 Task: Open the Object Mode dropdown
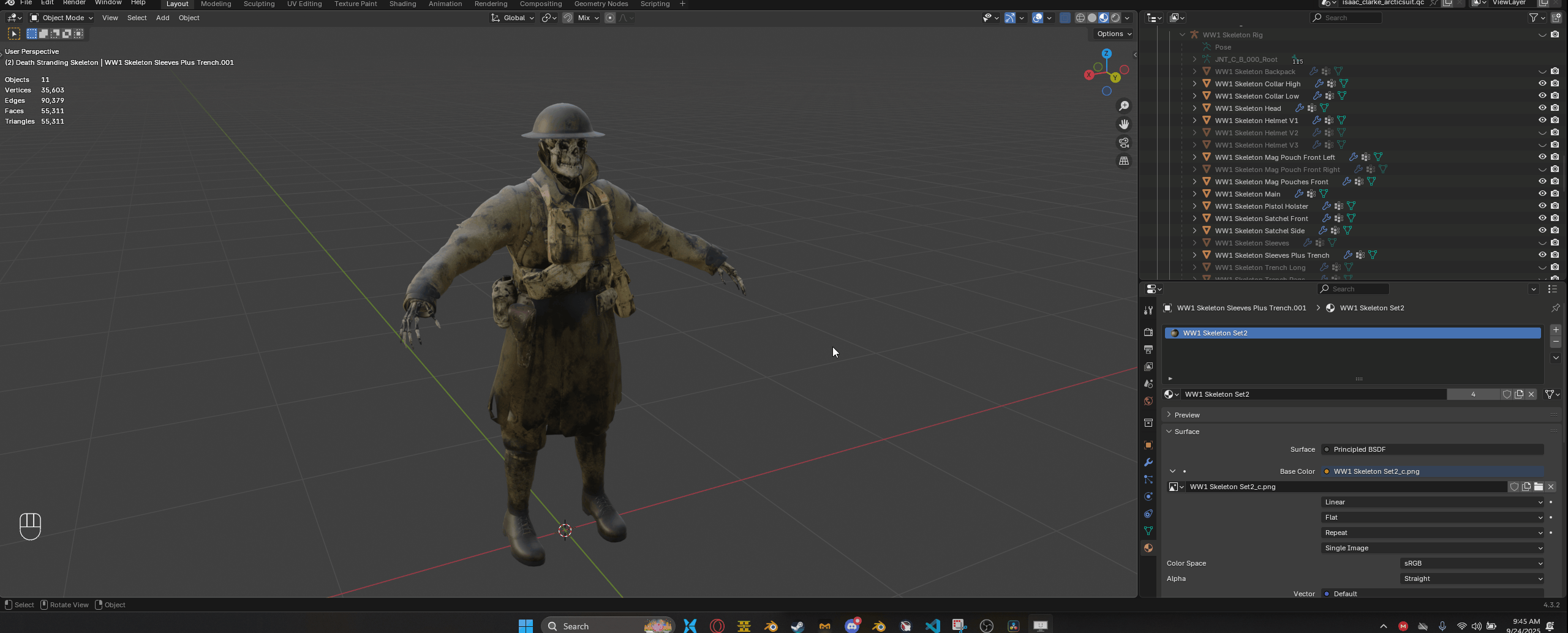[62, 18]
